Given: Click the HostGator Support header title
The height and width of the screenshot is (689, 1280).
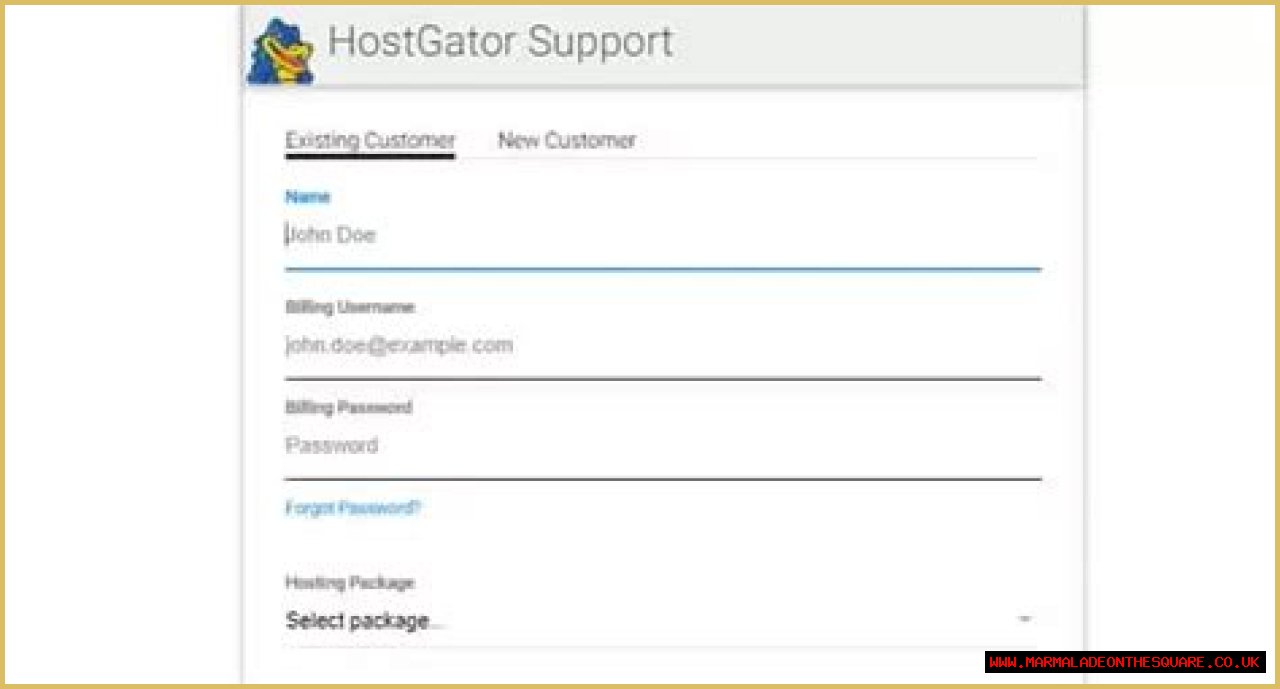Looking at the screenshot, I should 500,42.
